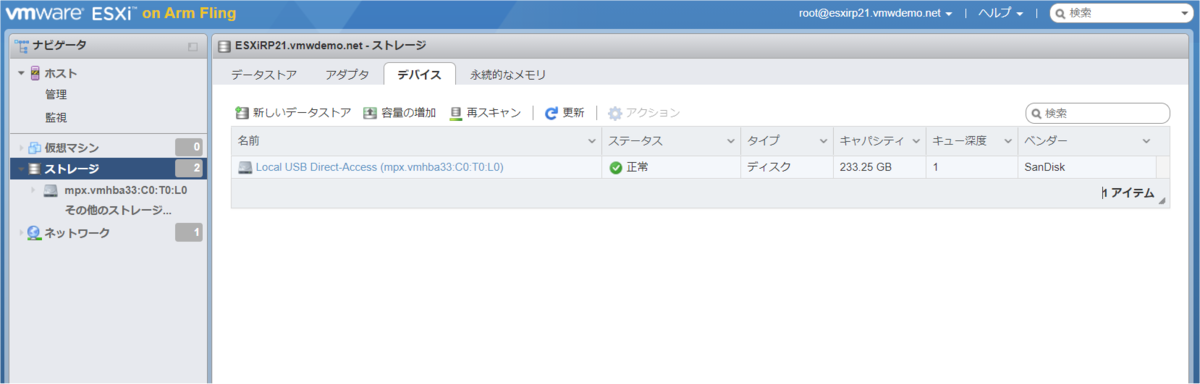Switch to the Datastores (データストア) tab
1200x384 pixels.
pyautogui.click(x=263, y=75)
